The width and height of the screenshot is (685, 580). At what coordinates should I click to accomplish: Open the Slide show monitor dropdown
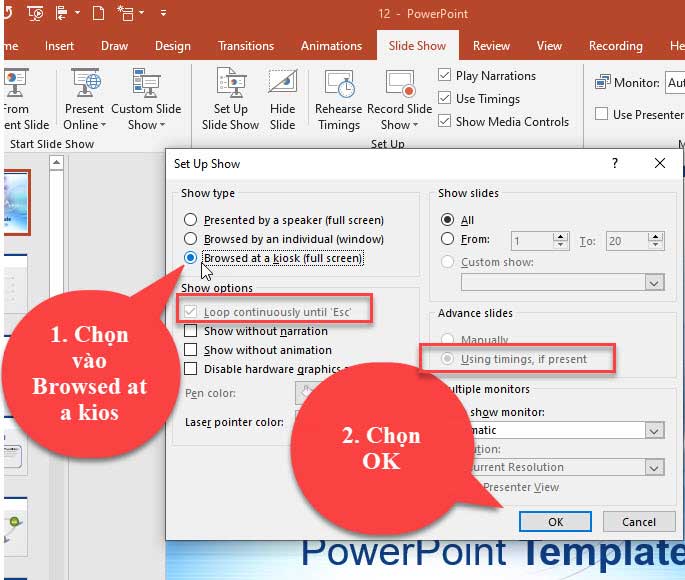pyautogui.click(x=654, y=431)
